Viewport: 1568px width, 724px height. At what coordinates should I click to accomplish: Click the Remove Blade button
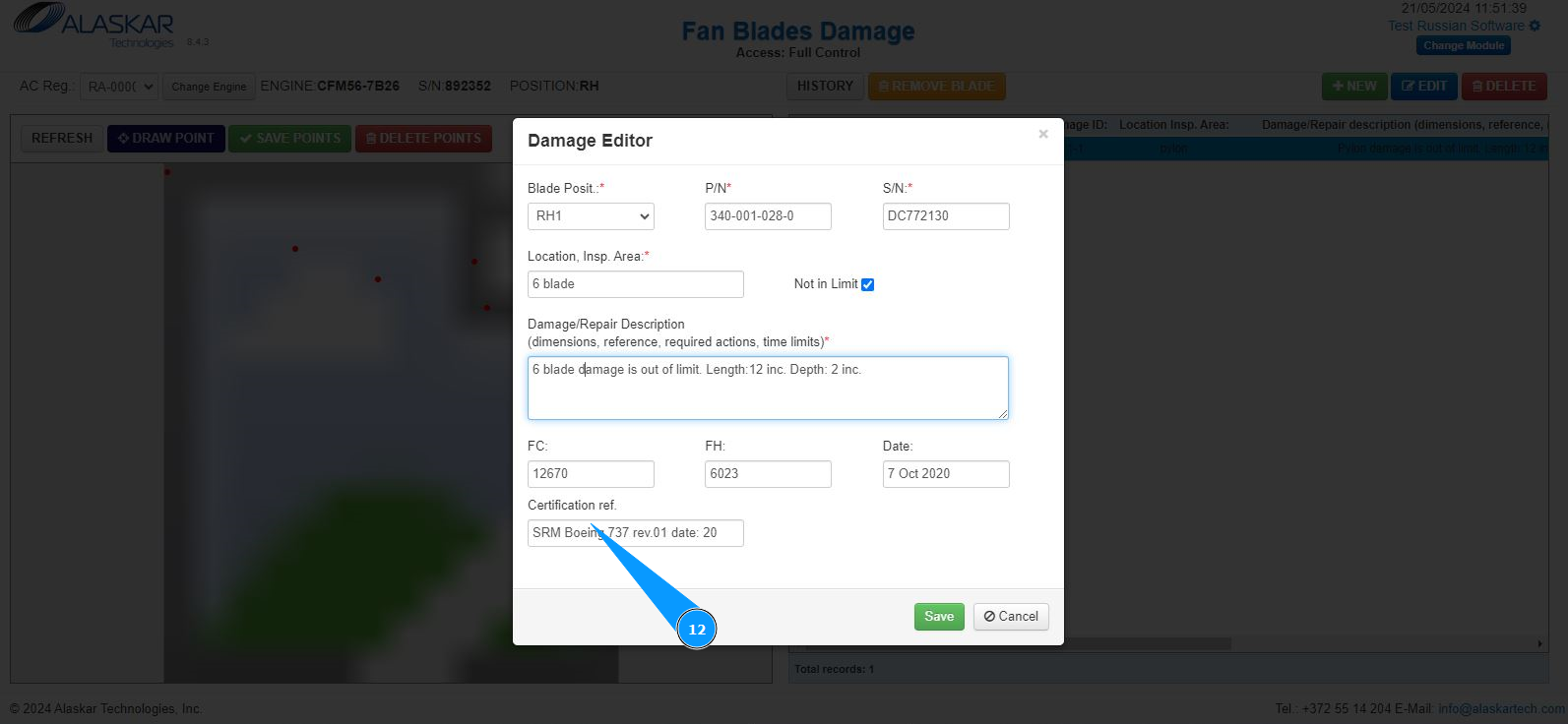tap(936, 87)
